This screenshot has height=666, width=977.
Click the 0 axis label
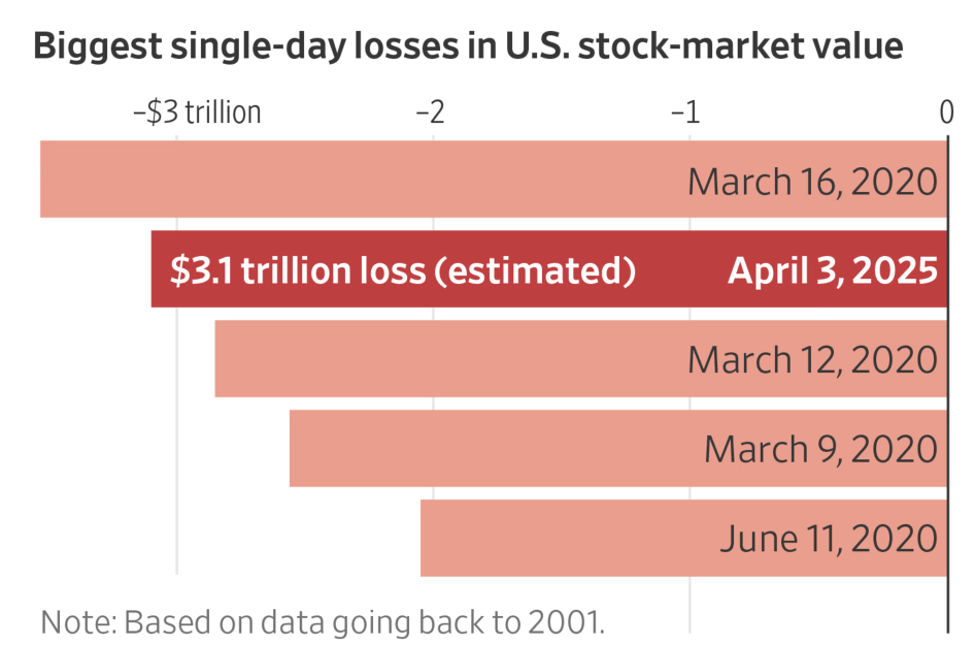[946, 112]
